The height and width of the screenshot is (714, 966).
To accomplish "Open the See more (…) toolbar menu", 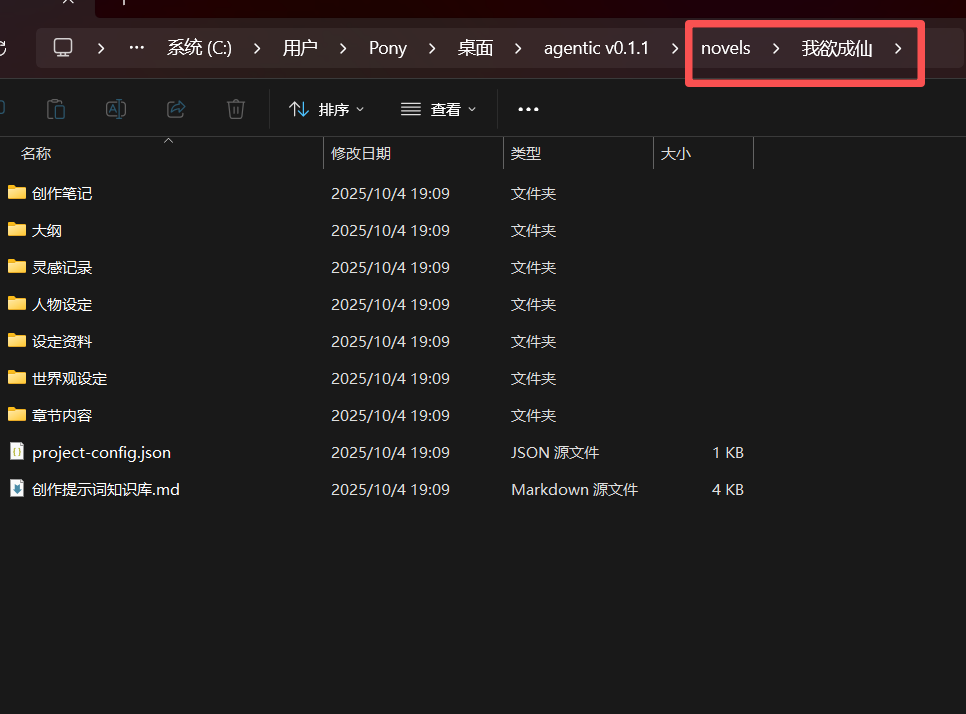I will click(528, 109).
